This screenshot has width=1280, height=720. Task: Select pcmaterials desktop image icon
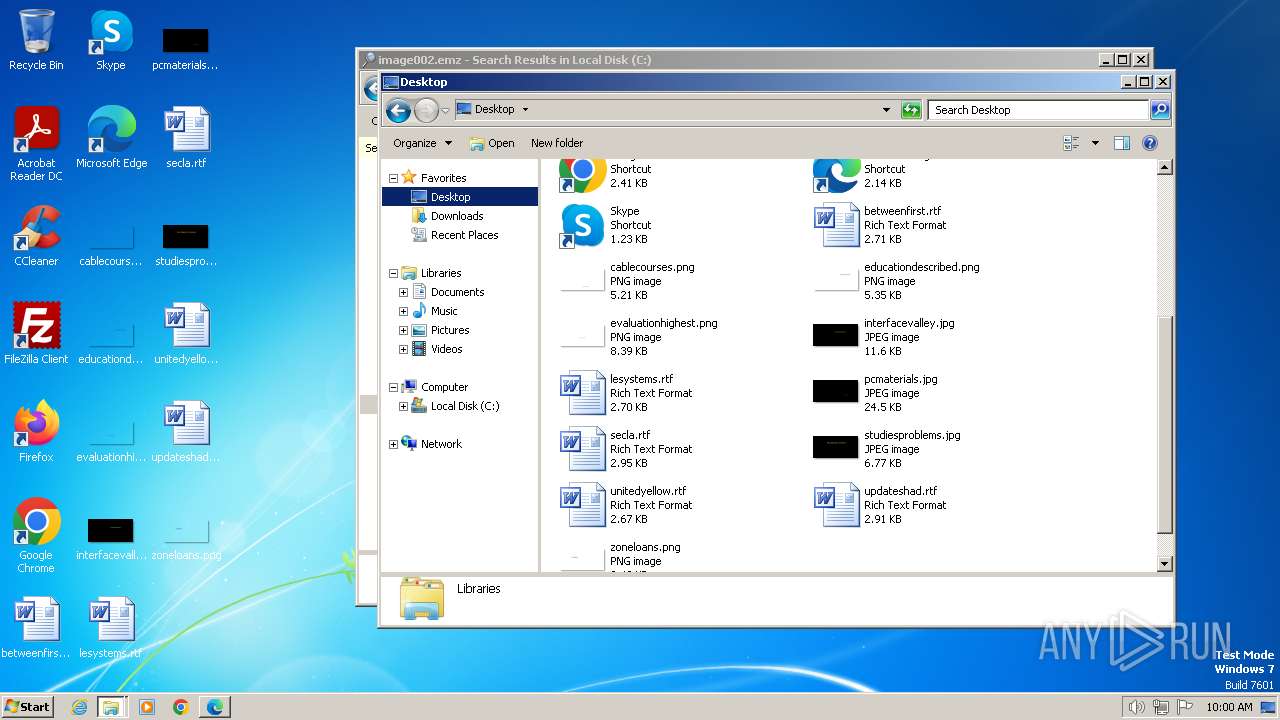(x=186, y=47)
